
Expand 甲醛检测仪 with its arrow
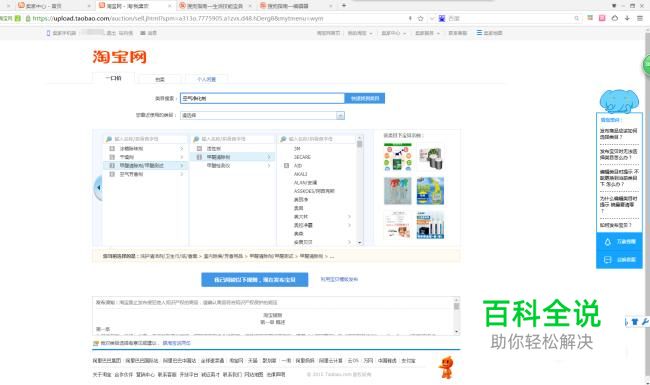269,166
